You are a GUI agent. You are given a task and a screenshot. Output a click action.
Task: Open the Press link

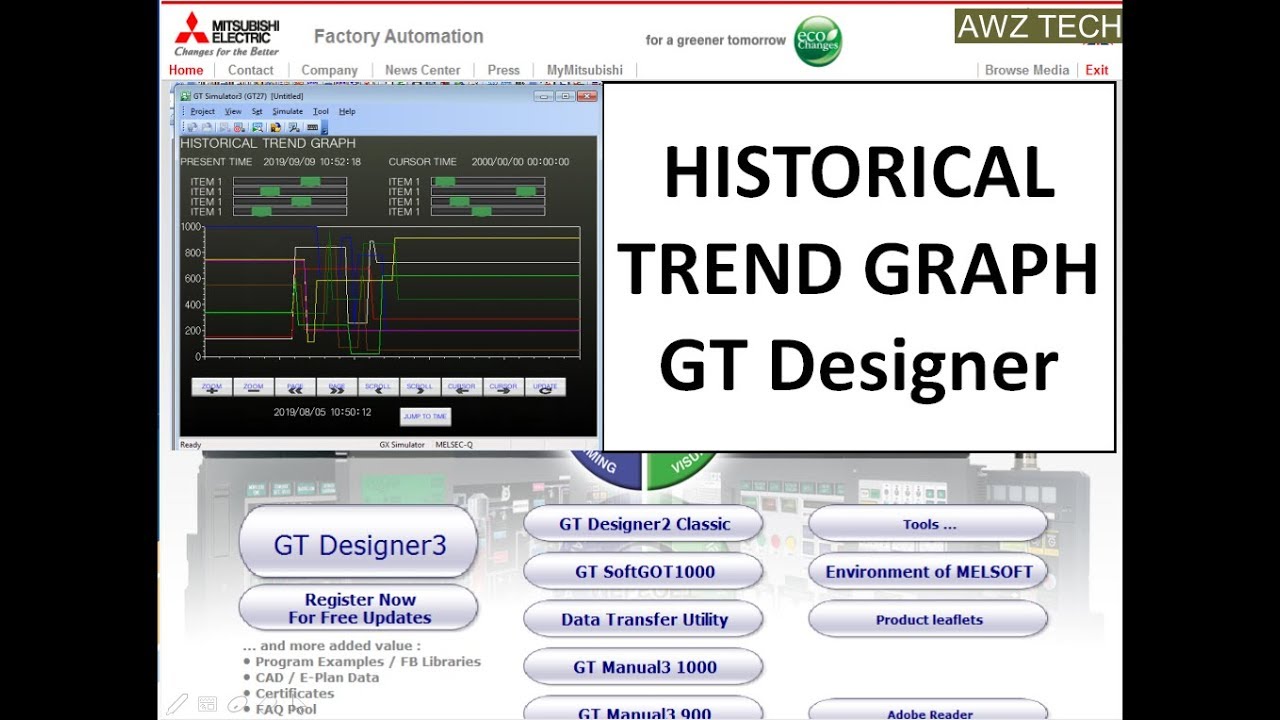tap(504, 70)
